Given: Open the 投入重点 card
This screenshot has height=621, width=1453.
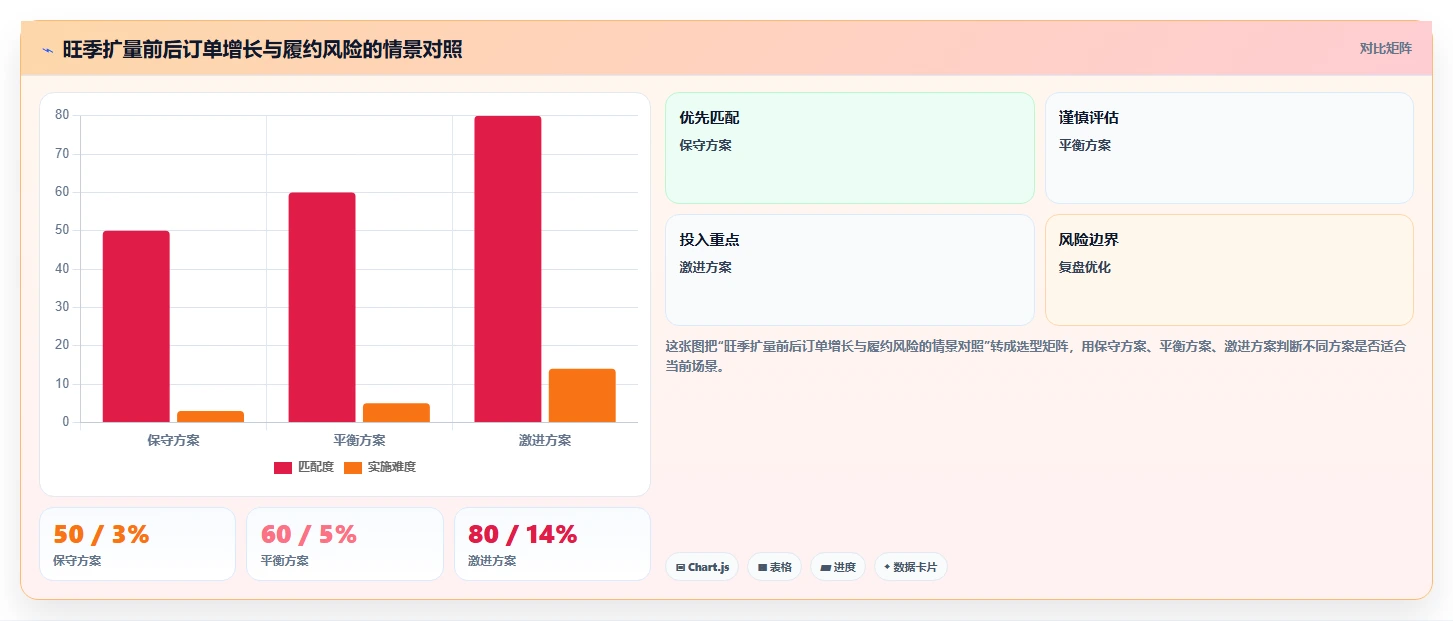Looking at the screenshot, I should pos(850,270).
